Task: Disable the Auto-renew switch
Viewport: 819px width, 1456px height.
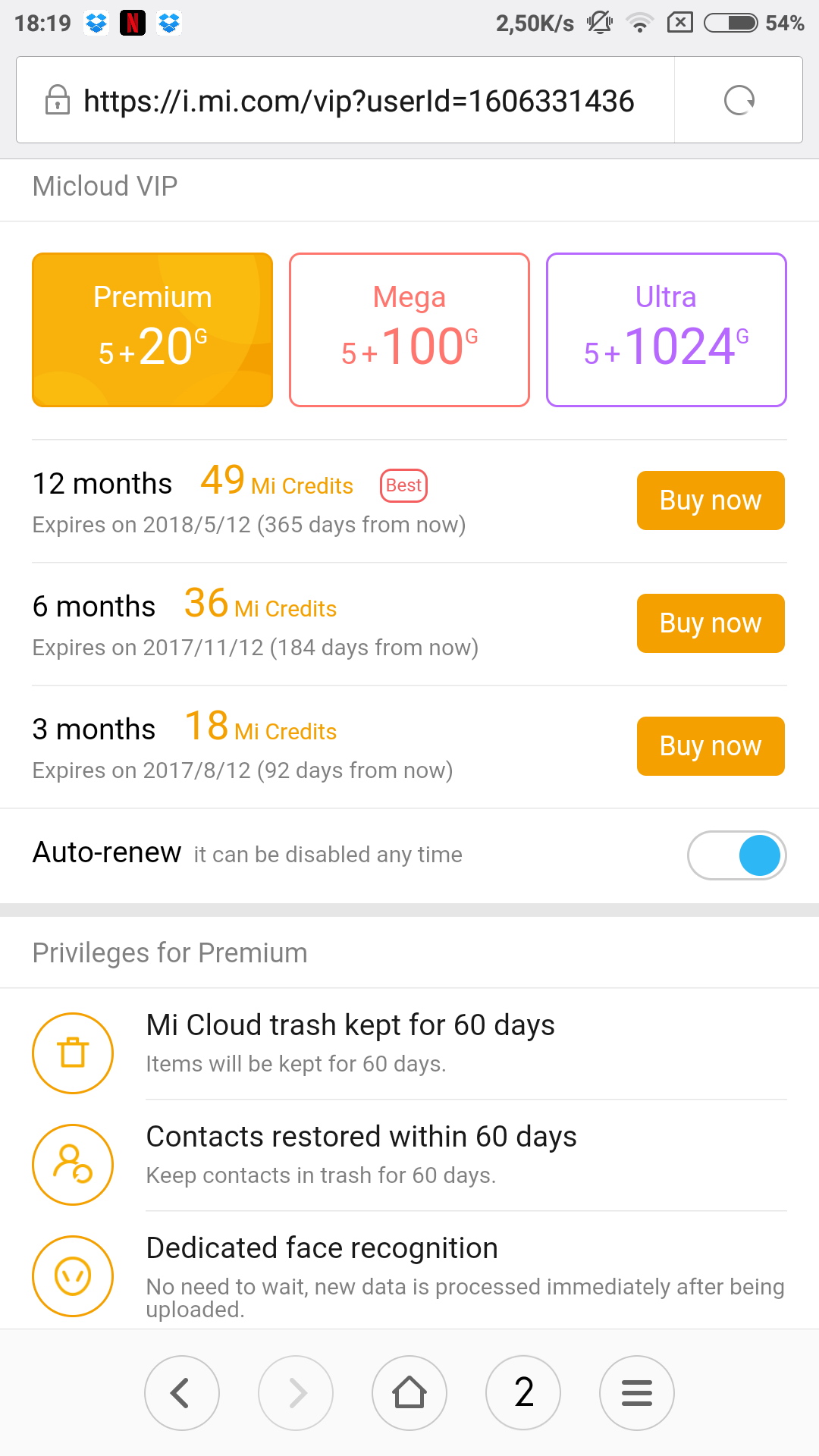Action: (x=736, y=855)
